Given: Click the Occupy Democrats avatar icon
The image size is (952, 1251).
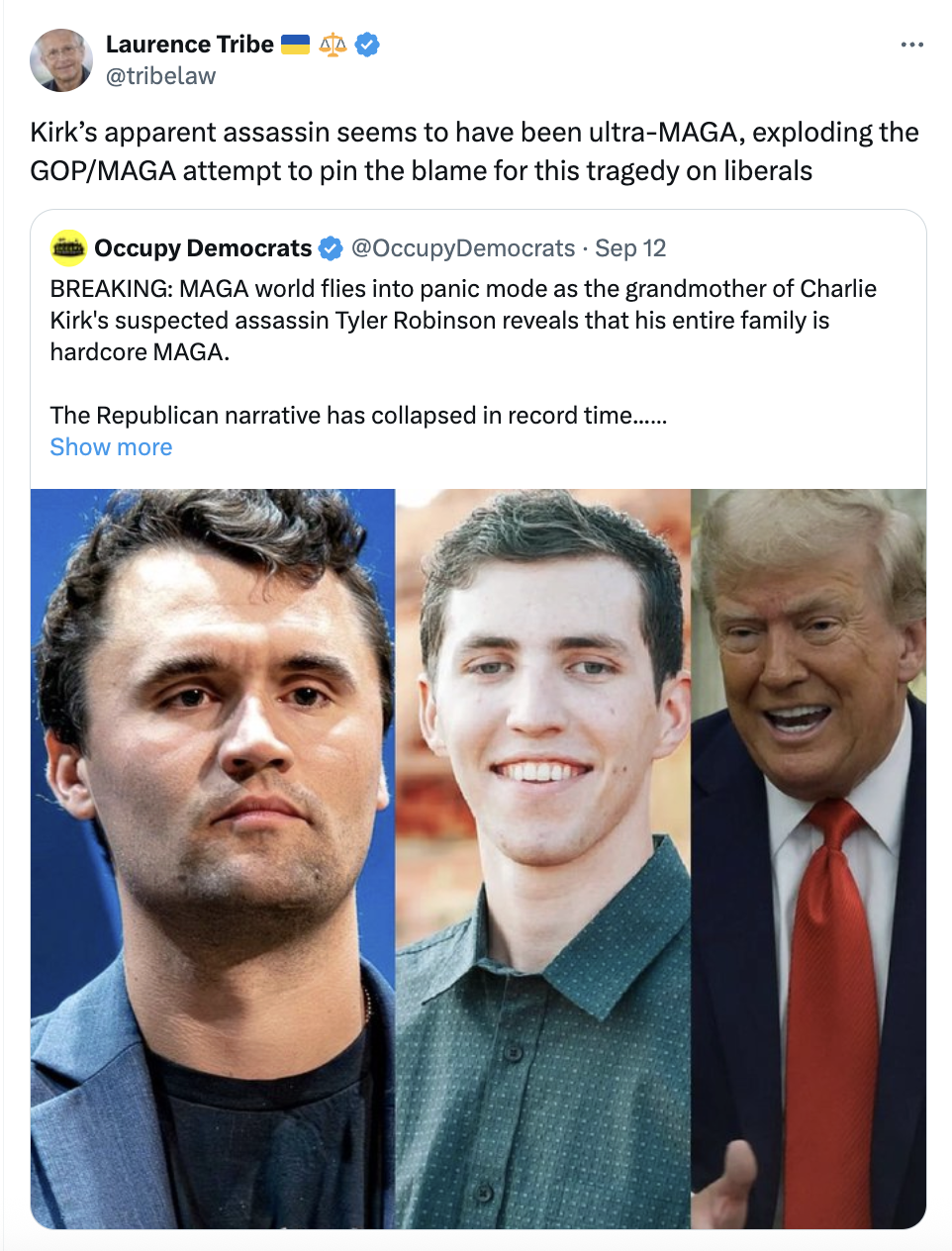Looking at the screenshot, I should pos(68,247).
